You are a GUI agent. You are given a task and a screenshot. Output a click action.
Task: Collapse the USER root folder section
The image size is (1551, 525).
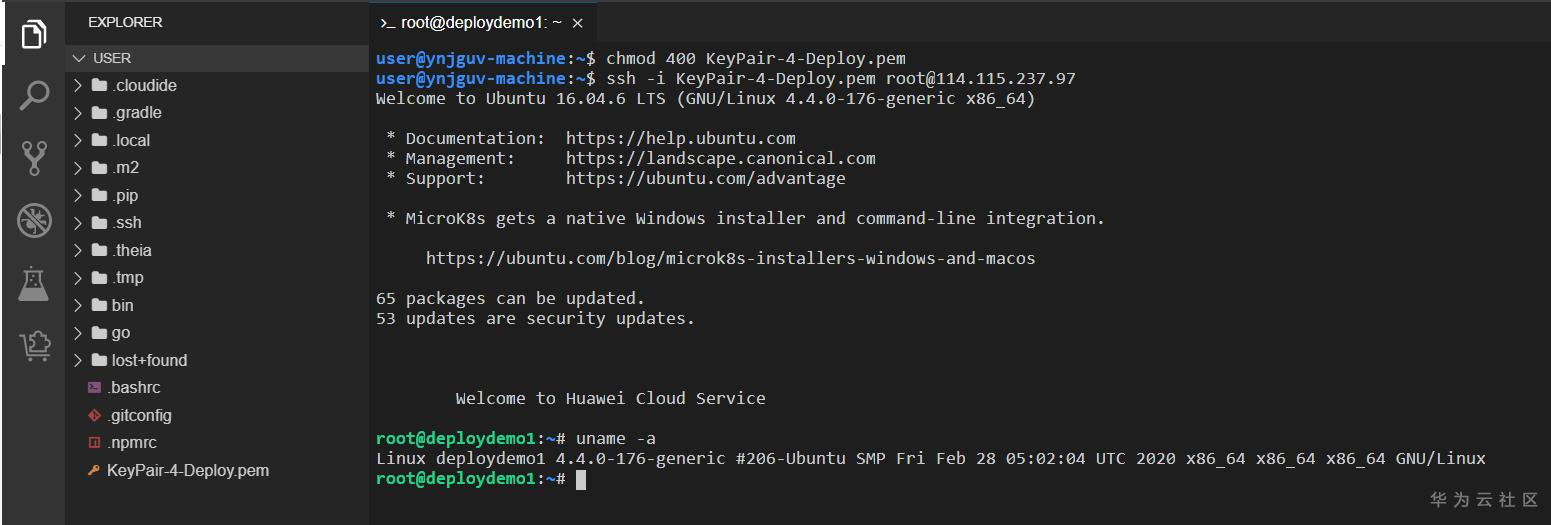[x=80, y=58]
